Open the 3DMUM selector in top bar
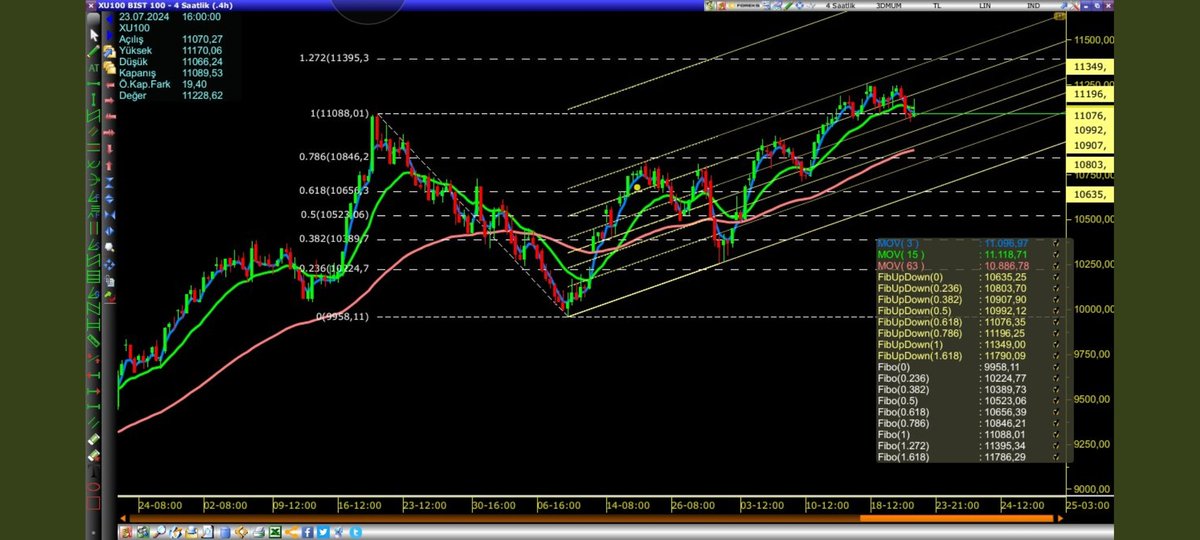The height and width of the screenshot is (540, 1200). [x=889, y=6]
